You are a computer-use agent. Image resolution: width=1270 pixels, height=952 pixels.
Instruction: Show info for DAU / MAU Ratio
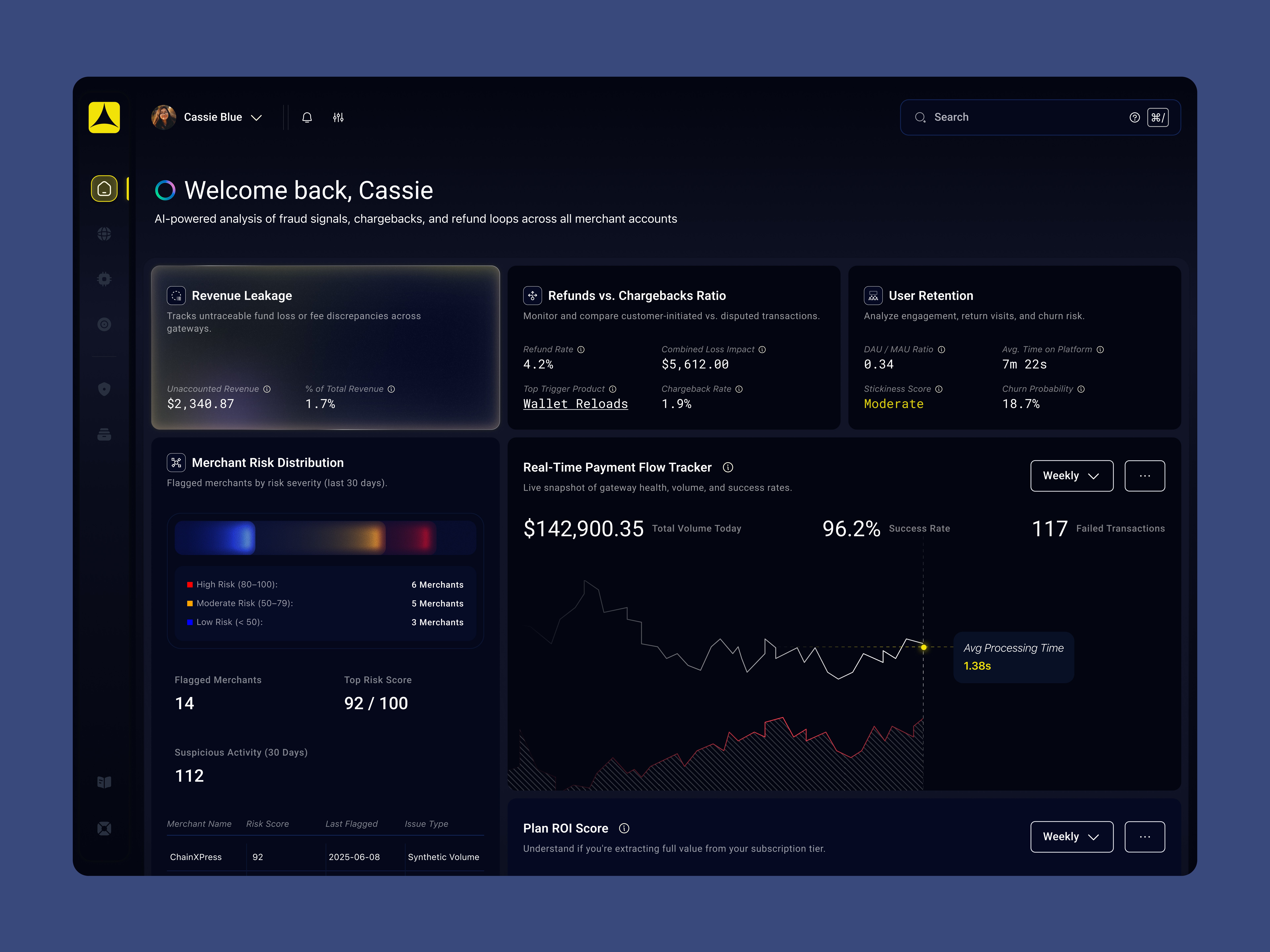pos(942,349)
